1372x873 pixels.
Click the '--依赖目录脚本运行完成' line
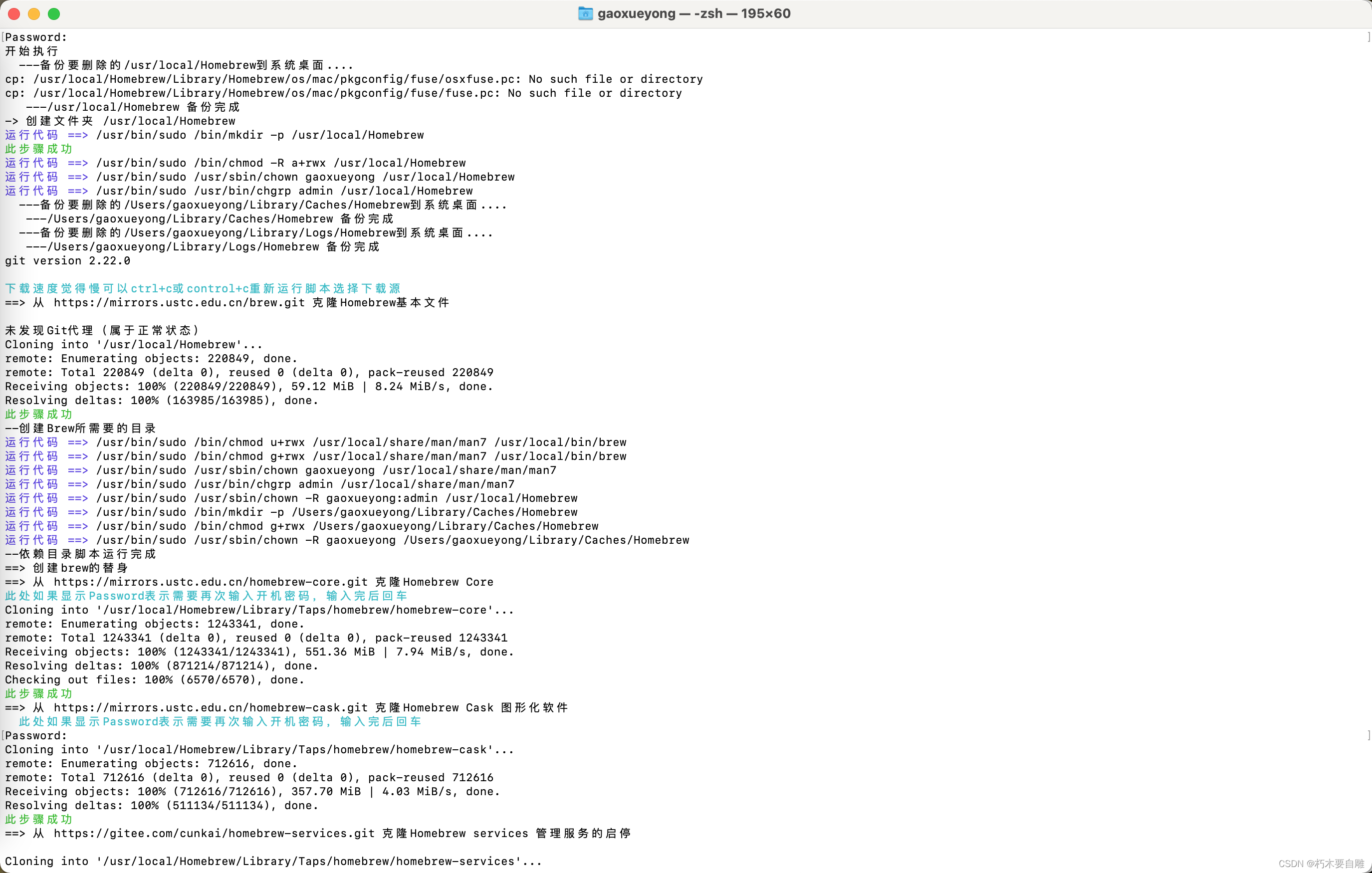(80, 554)
